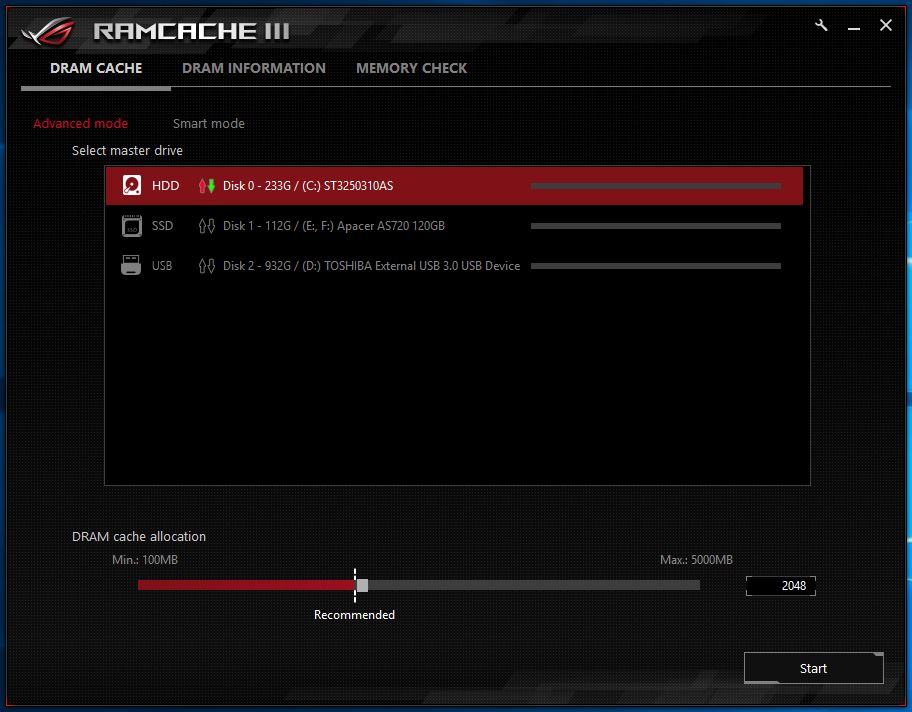Click the 'DRAM cache allocation' label
This screenshot has width=912, height=712.
pyautogui.click(x=139, y=536)
